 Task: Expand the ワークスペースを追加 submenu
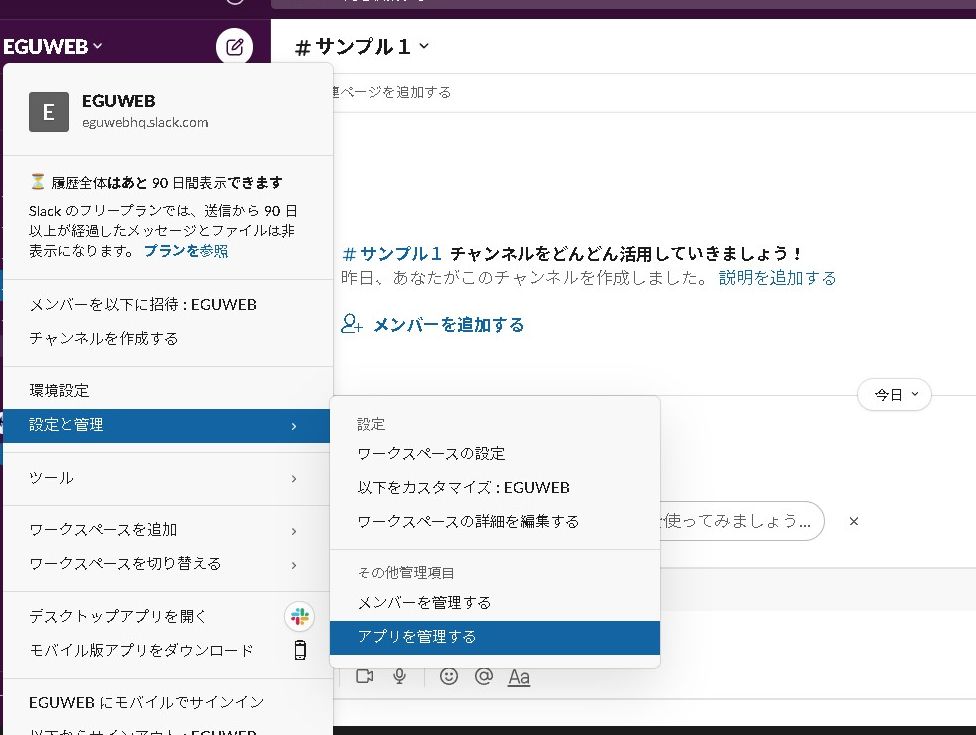coord(166,530)
